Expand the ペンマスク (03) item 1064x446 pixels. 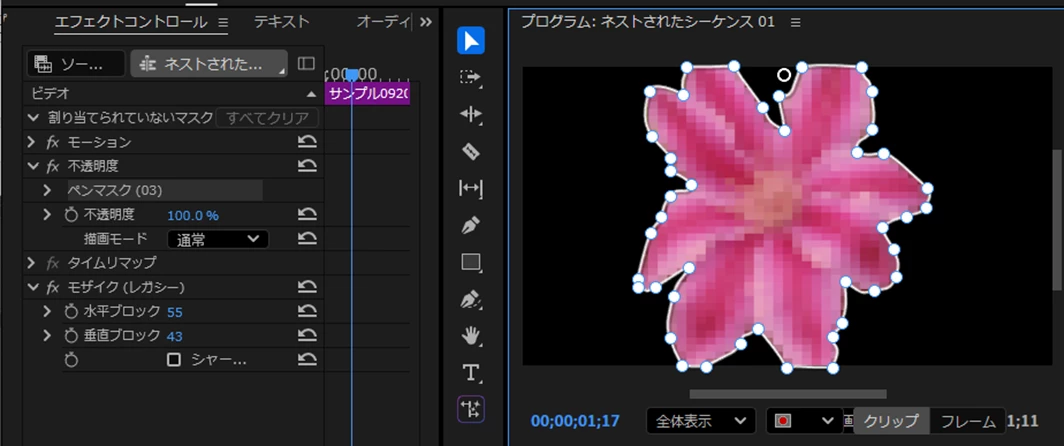[x=48, y=190]
